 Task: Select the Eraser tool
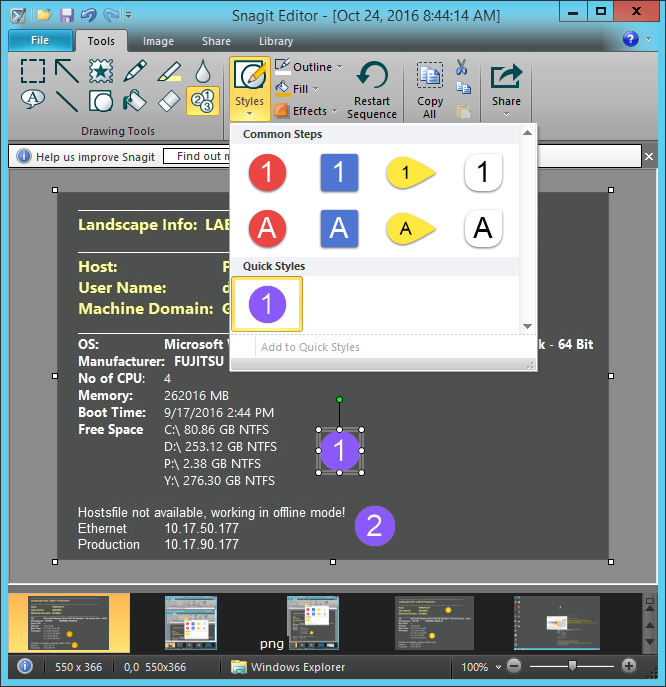pyautogui.click(x=169, y=101)
